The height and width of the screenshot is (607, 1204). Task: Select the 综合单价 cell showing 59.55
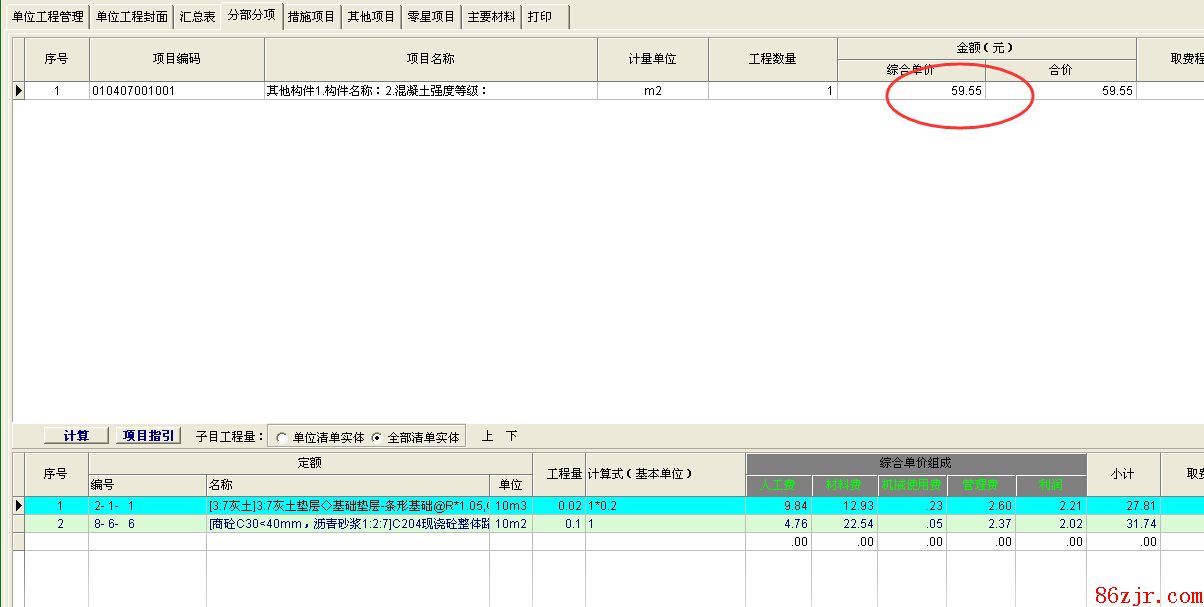pos(911,91)
